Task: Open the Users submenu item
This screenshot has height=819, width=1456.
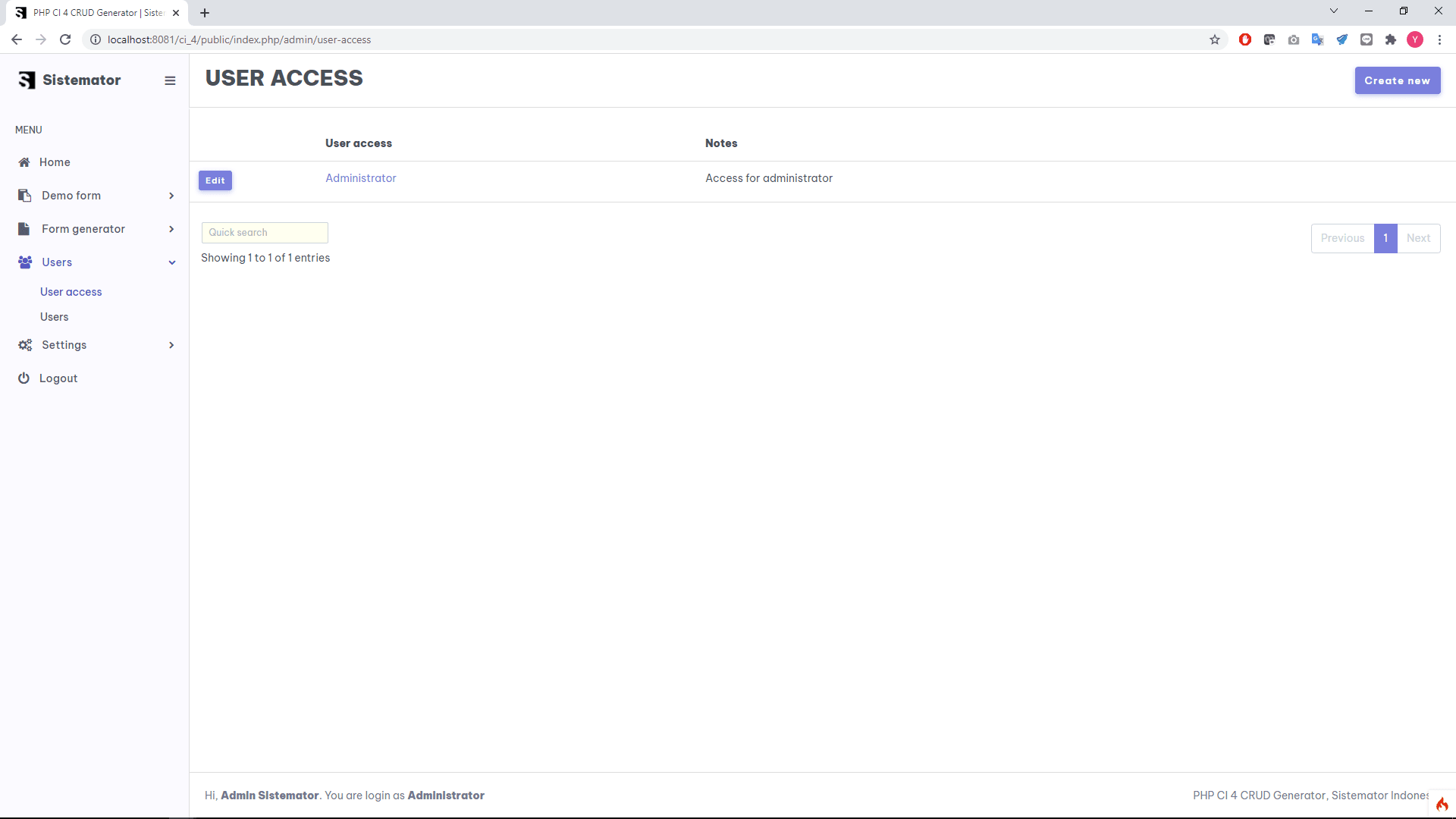Action: pyautogui.click(x=54, y=317)
